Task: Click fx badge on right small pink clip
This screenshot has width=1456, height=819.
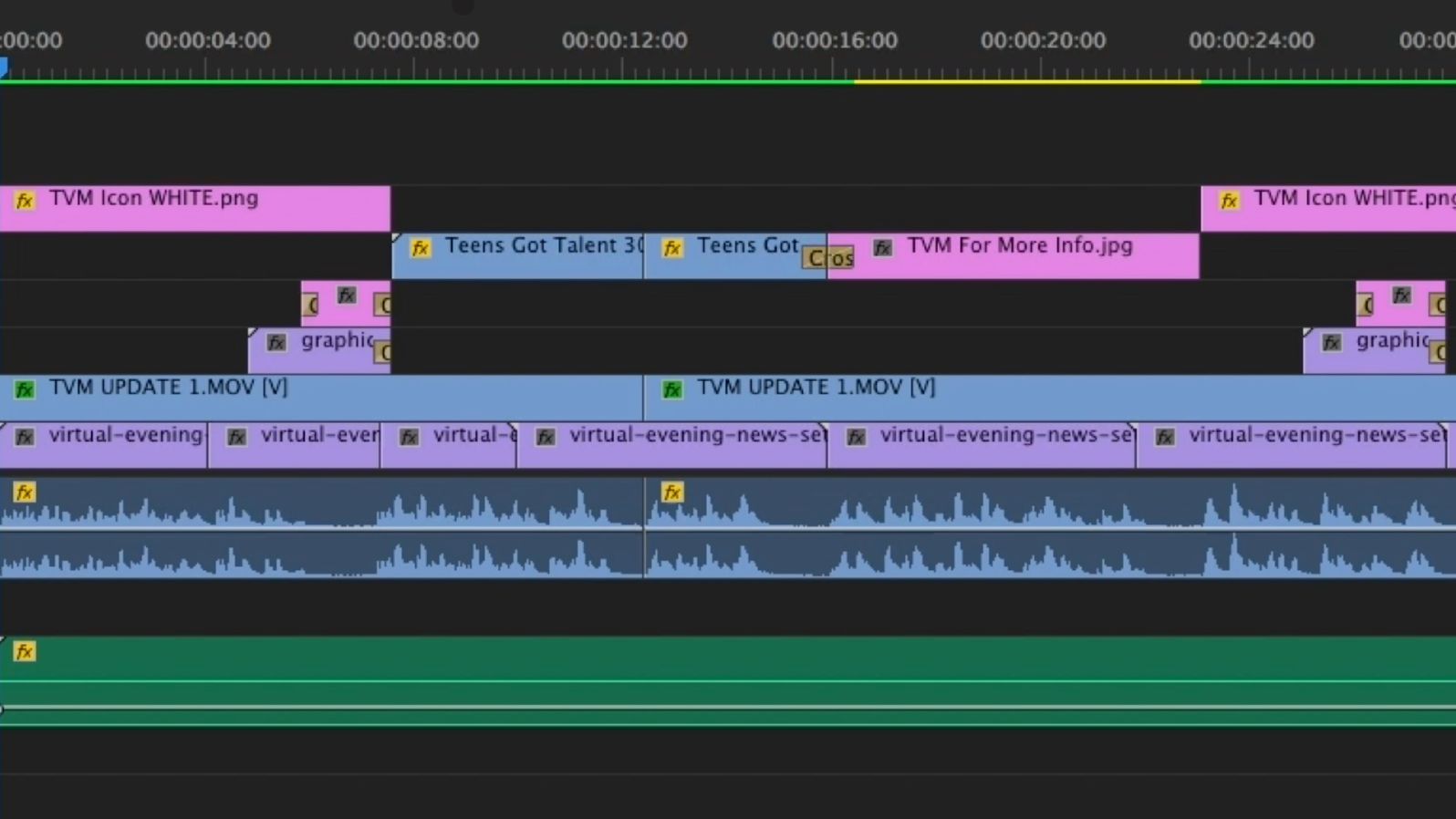Action: point(1401,295)
